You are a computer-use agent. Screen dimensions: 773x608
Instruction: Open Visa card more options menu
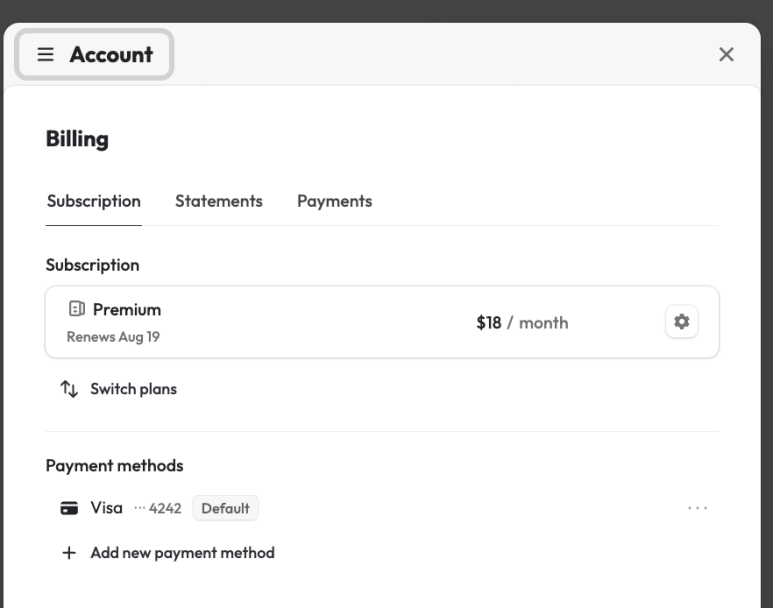pos(698,508)
